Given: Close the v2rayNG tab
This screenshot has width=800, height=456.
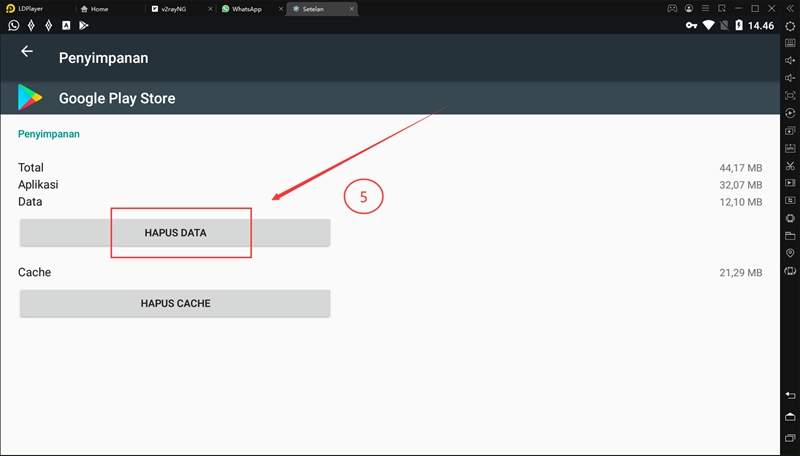Looking at the screenshot, I should coord(210,9).
